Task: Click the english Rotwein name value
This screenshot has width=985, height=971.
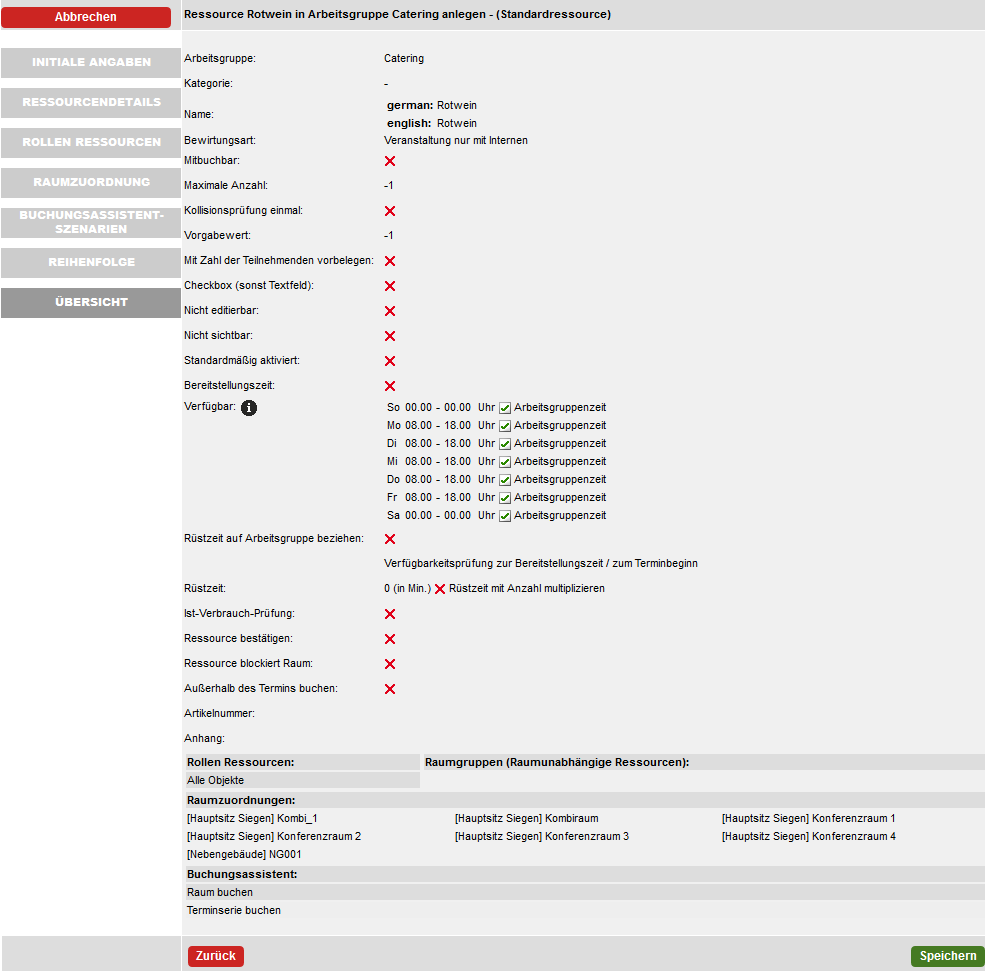Action: (457, 124)
